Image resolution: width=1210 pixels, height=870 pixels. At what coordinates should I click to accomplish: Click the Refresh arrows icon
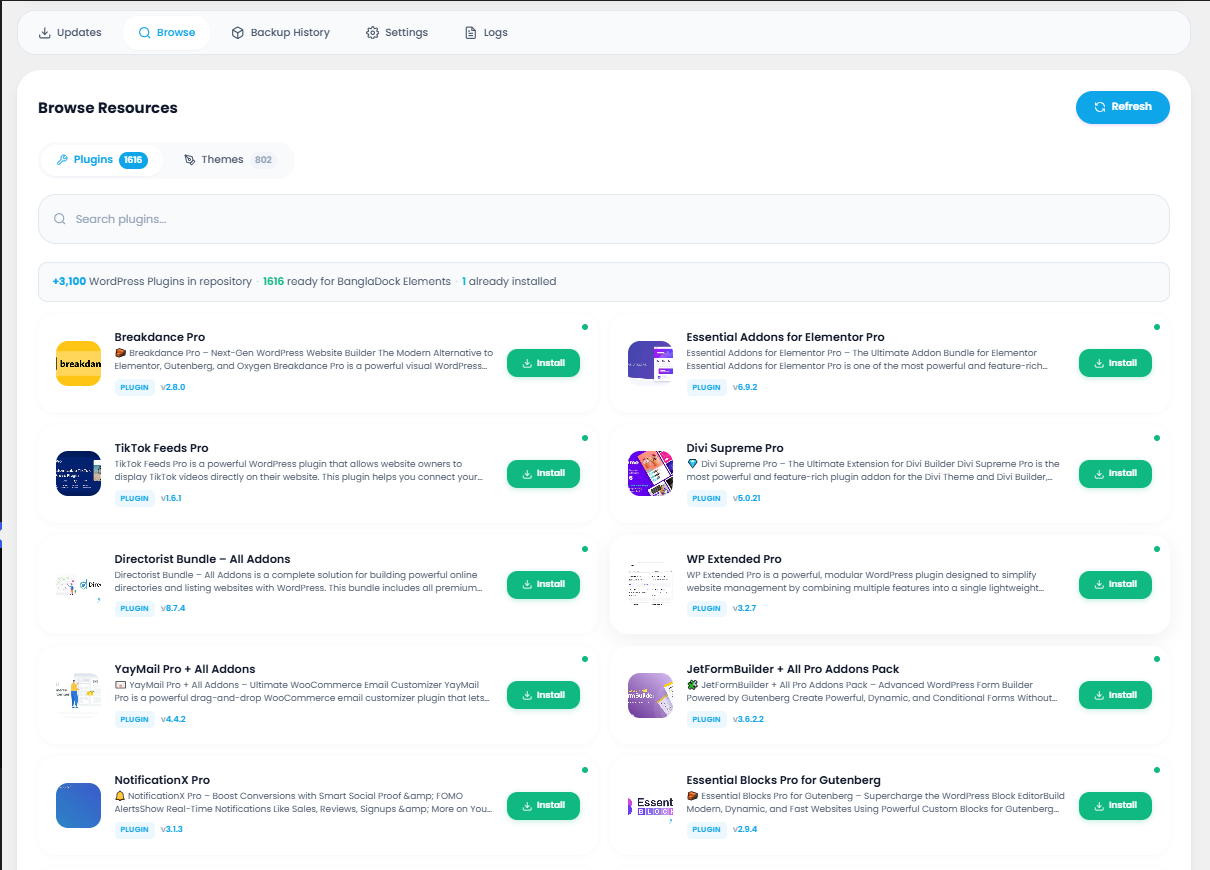pos(1100,107)
